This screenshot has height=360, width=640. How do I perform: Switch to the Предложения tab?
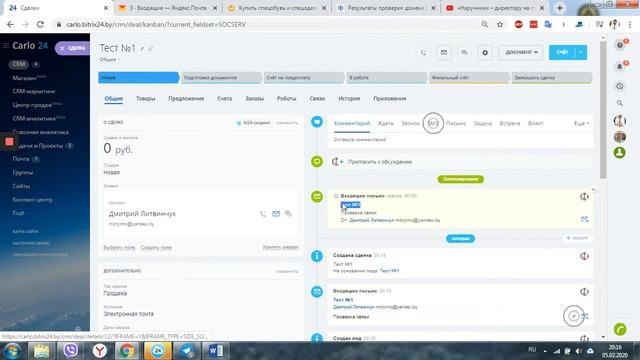pyautogui.click(x=186, y=99)
